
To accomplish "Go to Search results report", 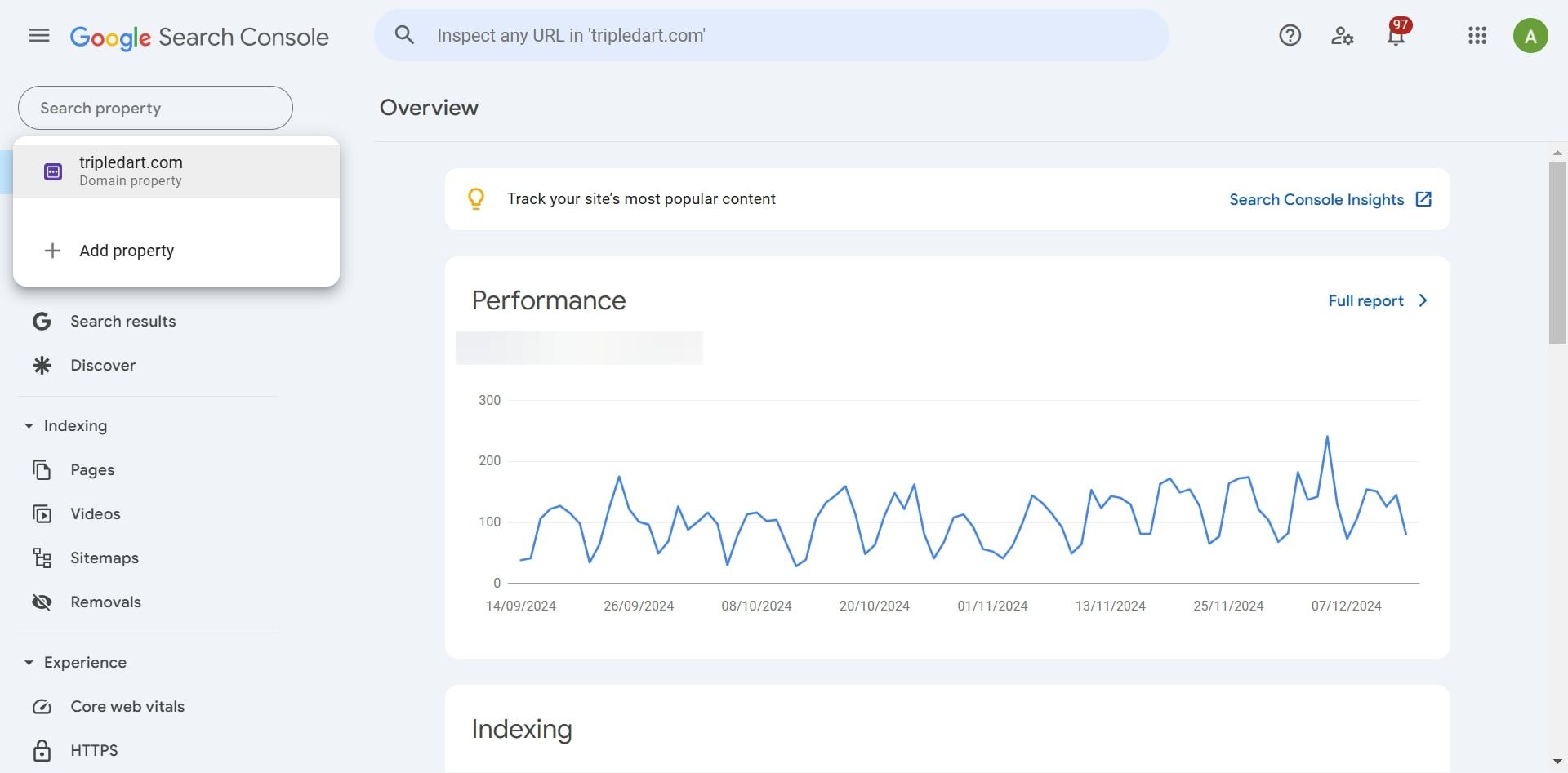I will [122, 322].
